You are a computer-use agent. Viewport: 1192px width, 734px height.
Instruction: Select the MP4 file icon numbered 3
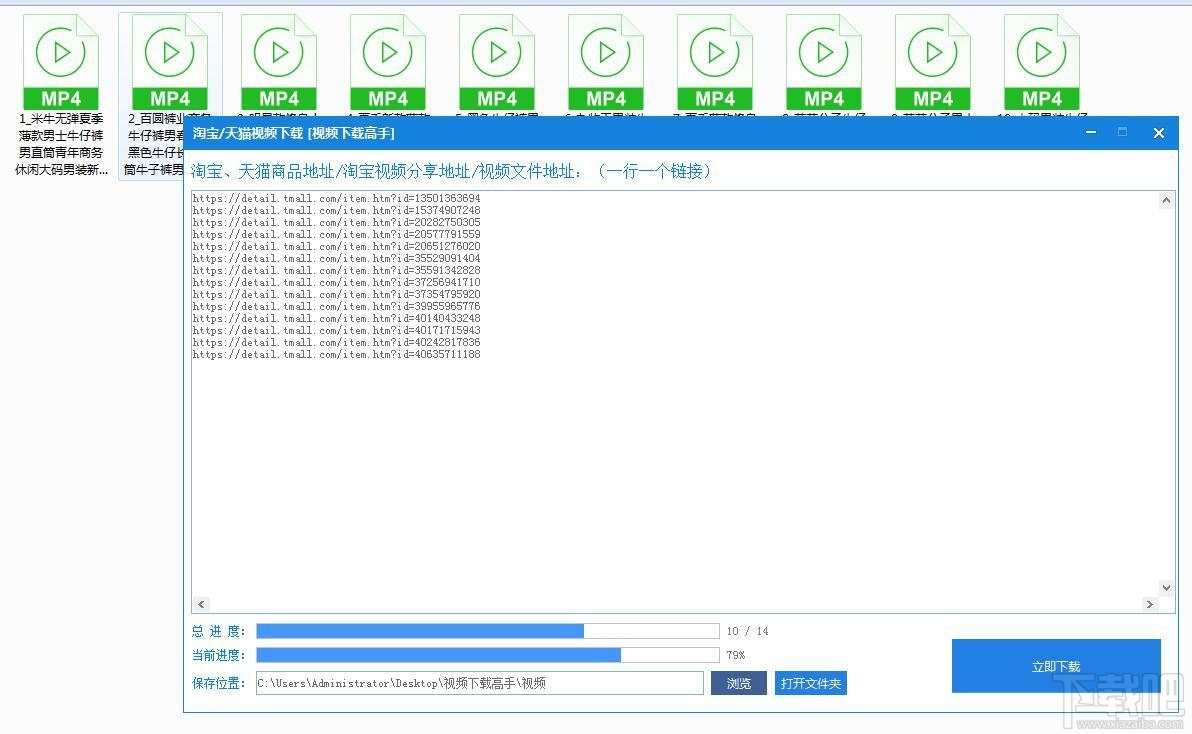pyautogui.click(x=279, y=63)
